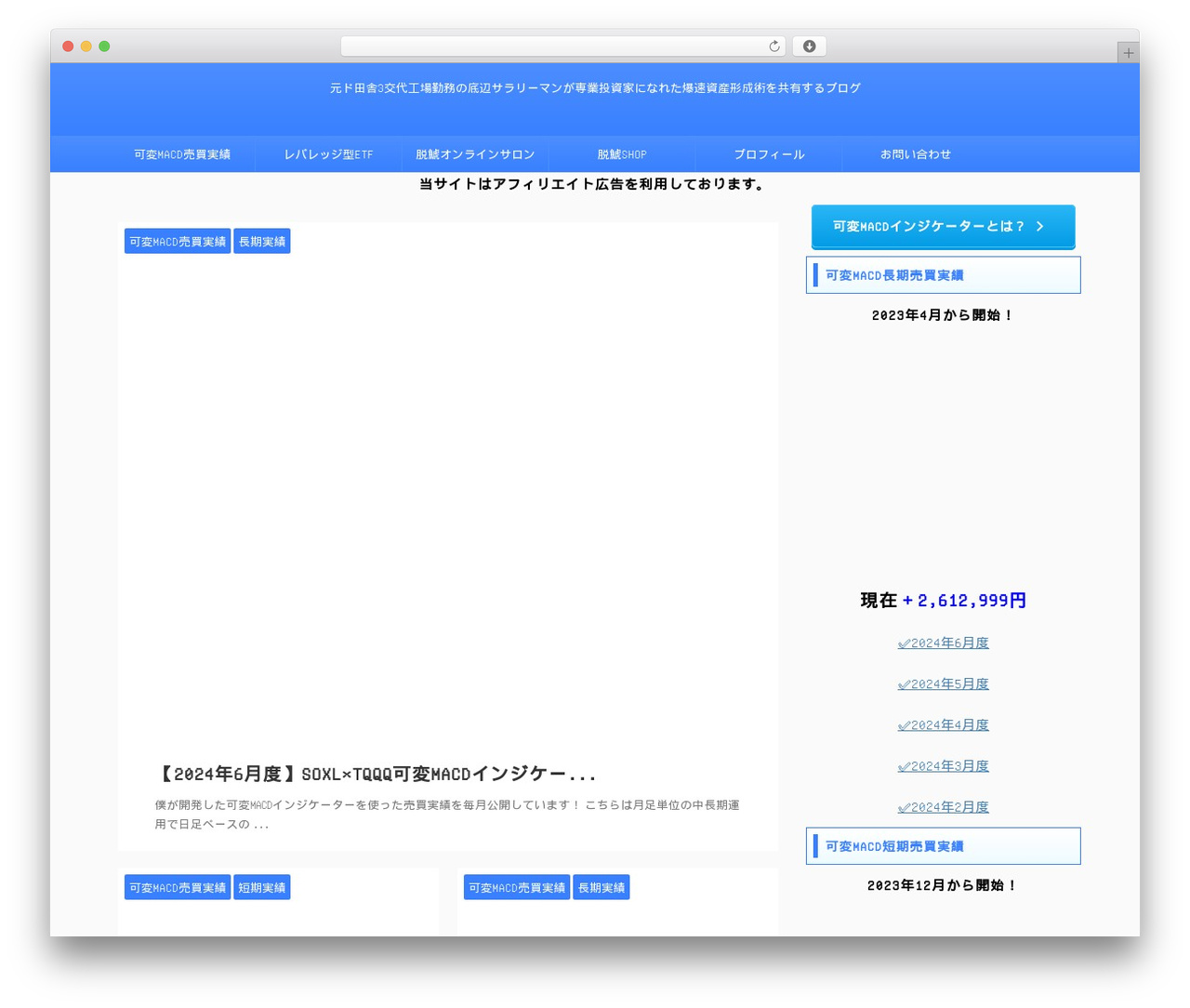The width and height of the screenshot is (1190, 1008).
Task: Click the 可変MACD長期売買実績 sidebar heading
Action: tap(943, 275)
